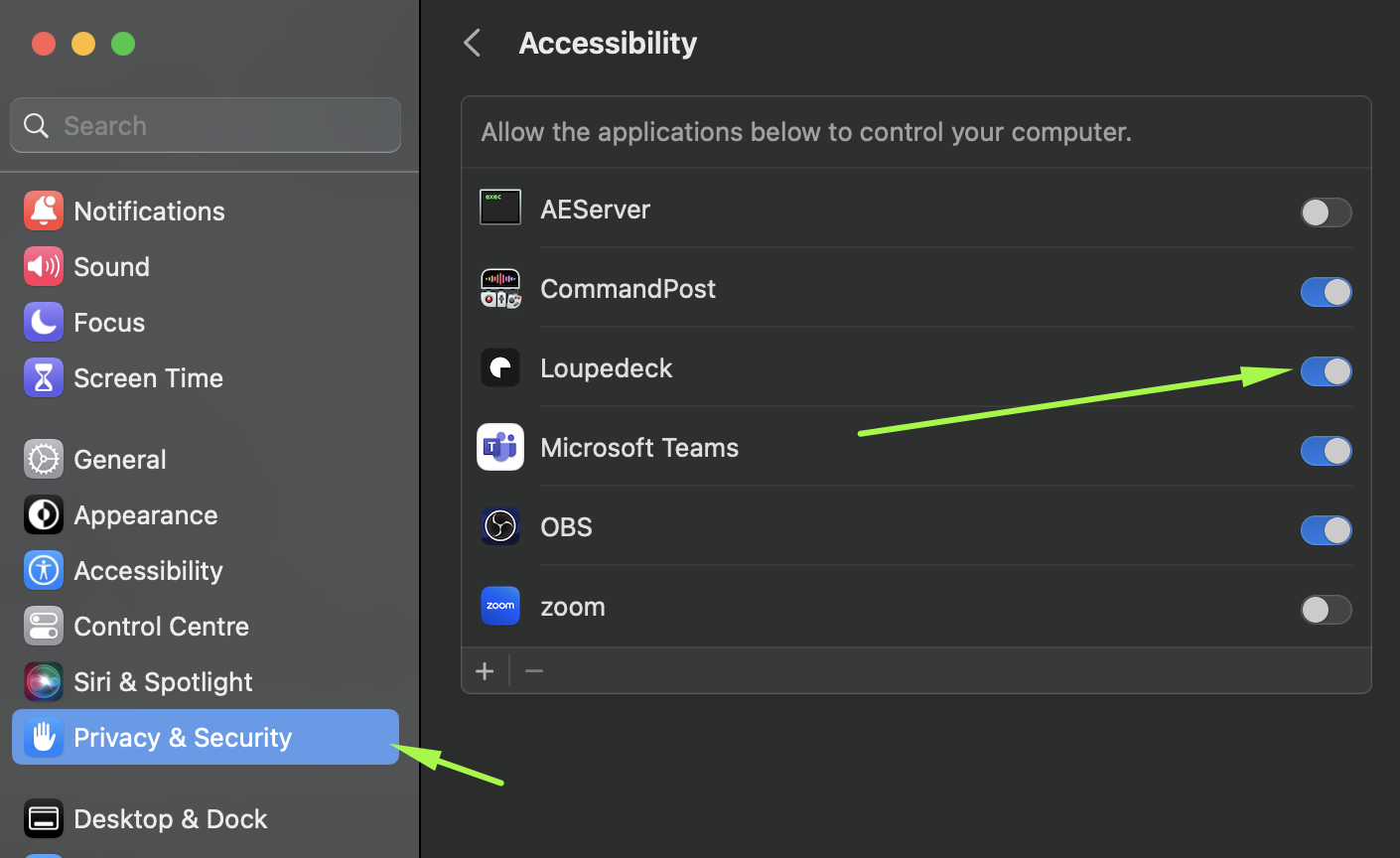Click the Sound speaker icon
1400x858 pixels.
[x=44, y=266]
